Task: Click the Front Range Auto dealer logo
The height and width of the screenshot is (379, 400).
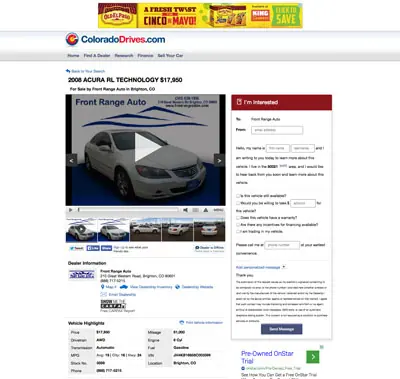Action: click(82, 274)
